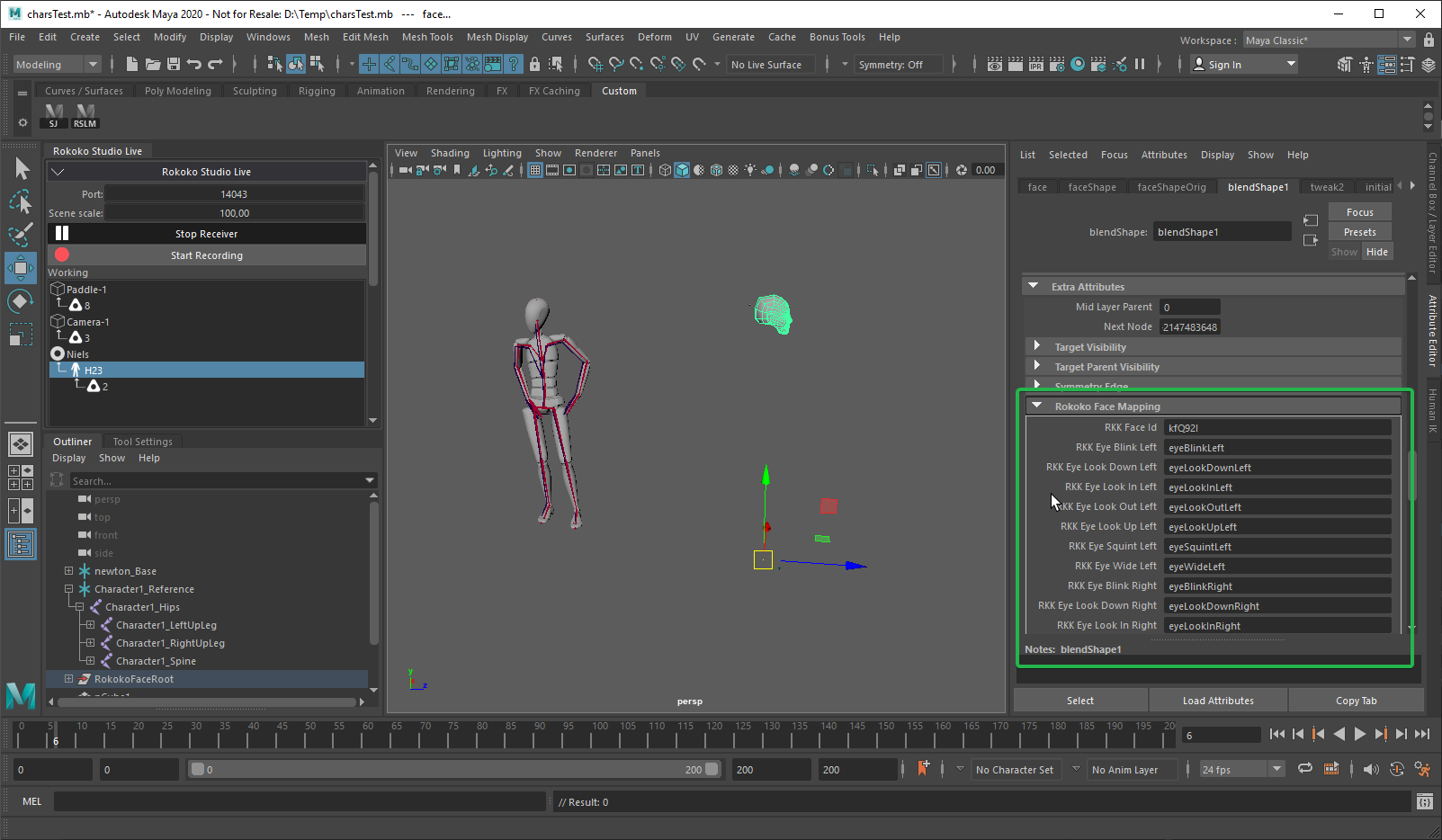This screenshot has height=840, width=1442.
Task: Toggle the animation sound mute icon
Action: click(x=1370, y=769)
